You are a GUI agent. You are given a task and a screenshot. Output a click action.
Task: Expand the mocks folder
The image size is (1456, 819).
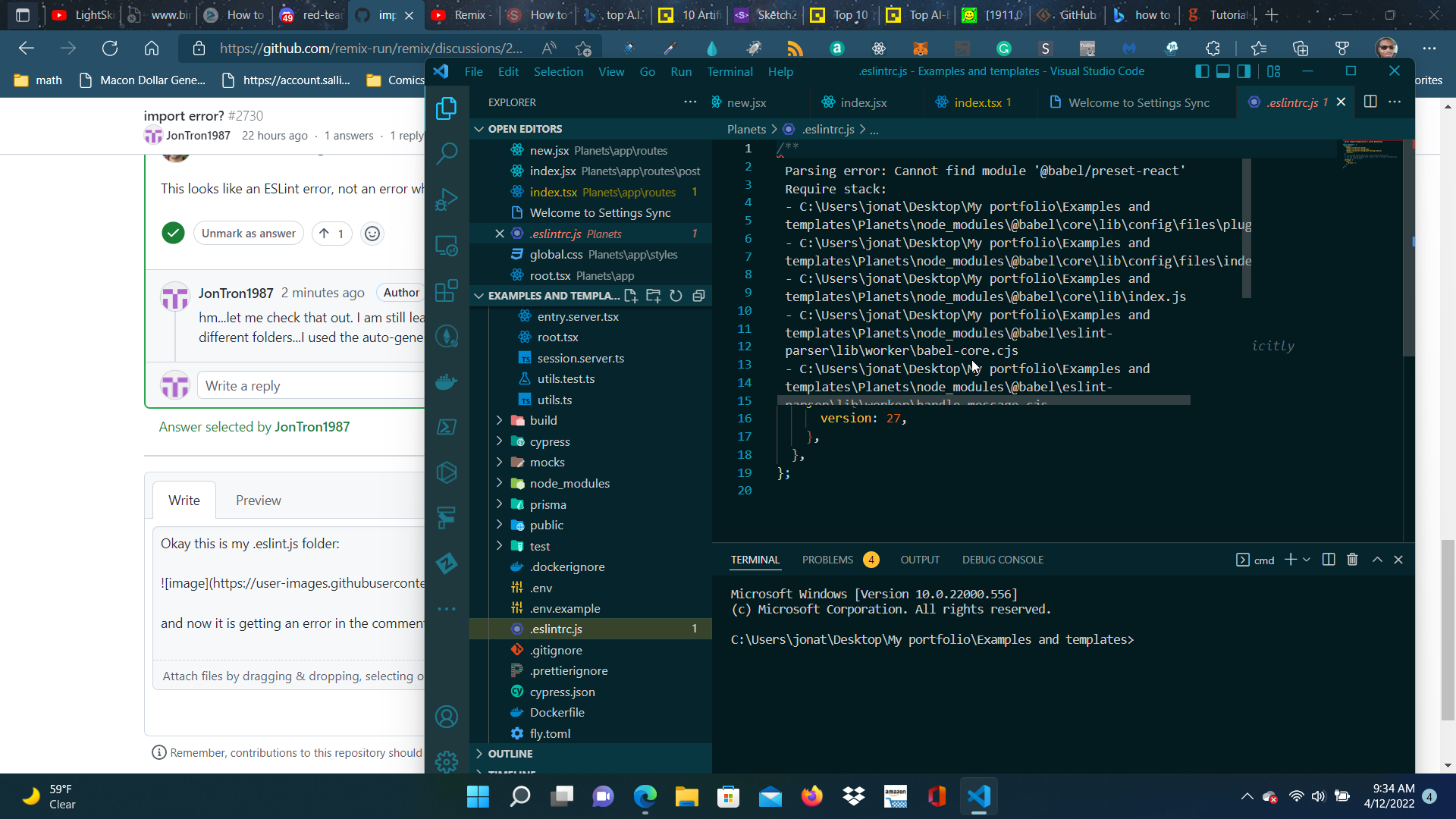(x=499, y=462)
